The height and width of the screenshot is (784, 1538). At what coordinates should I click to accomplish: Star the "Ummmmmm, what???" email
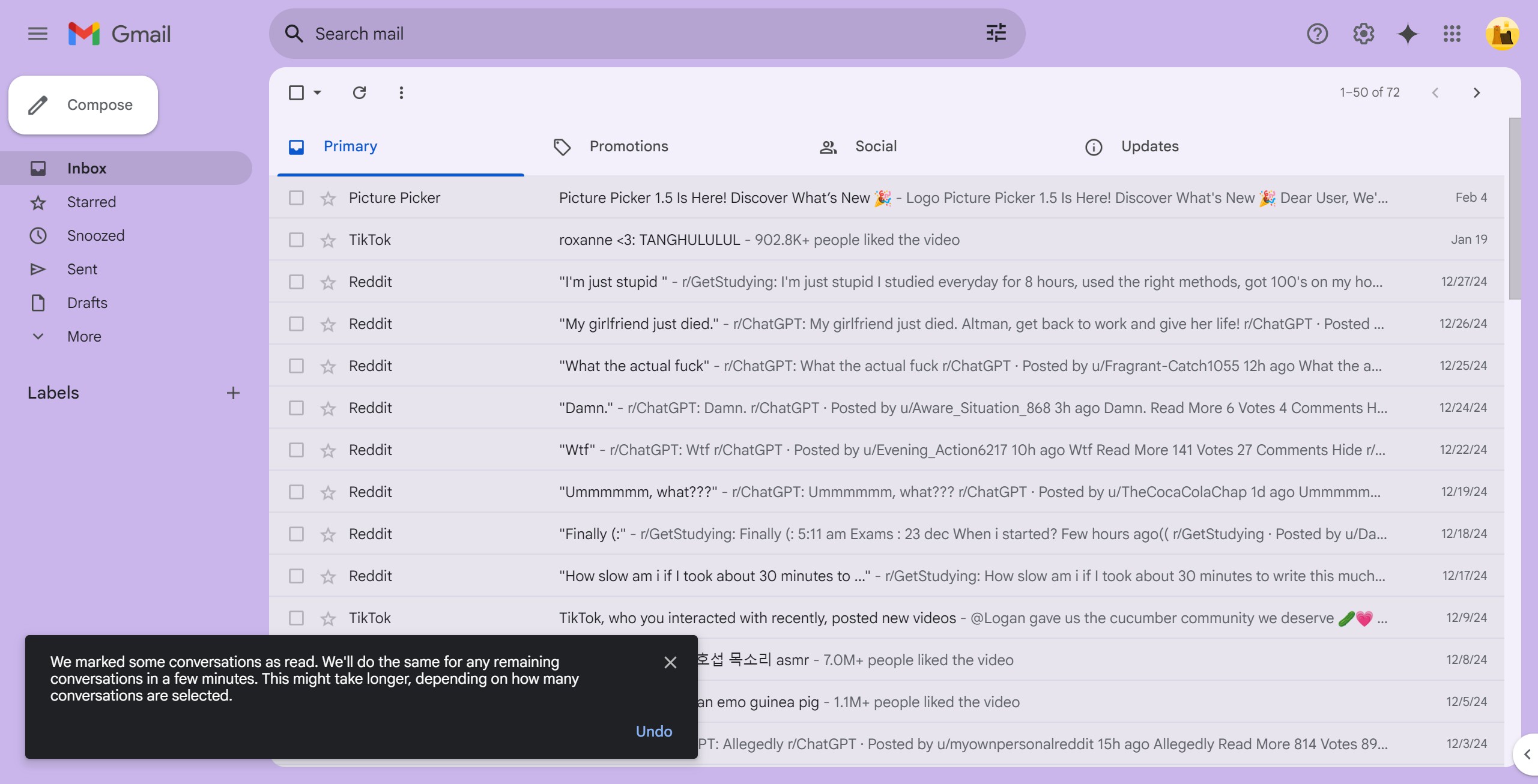click(328, 492)
